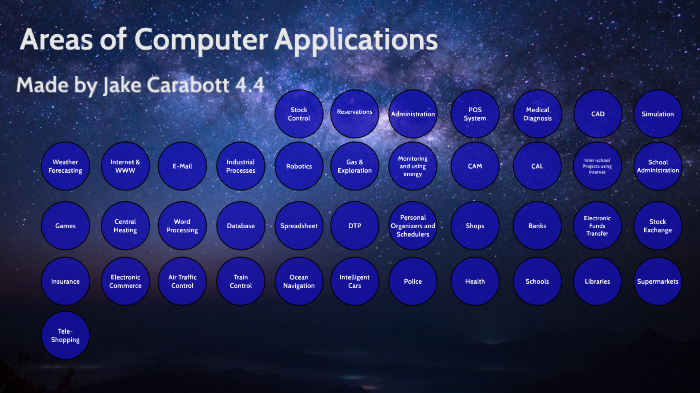This screenshot has width=700, height=393.
Task: Click the Areas of Computer Applications title
Action: click(x=229, y=40)
